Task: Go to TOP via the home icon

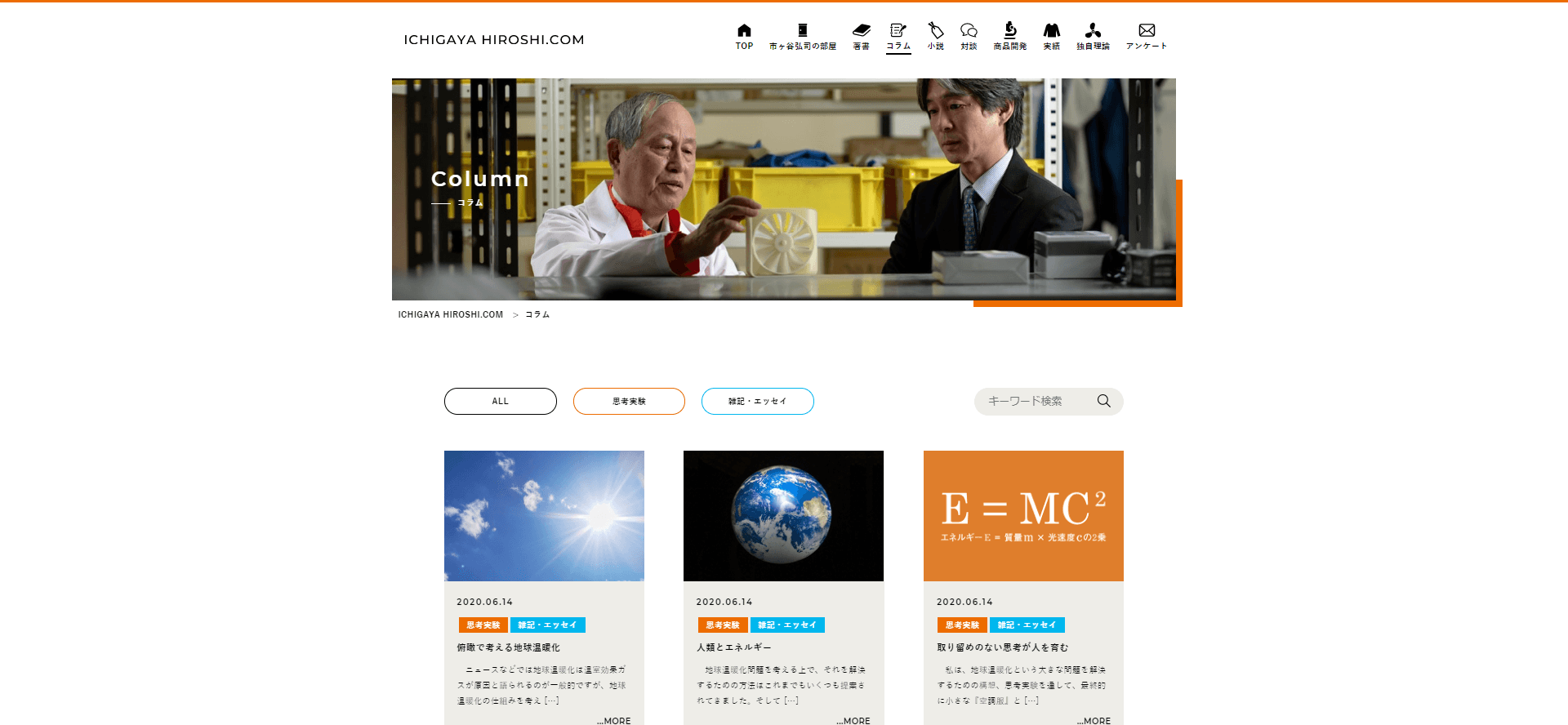Action: (x=744, y=31)
